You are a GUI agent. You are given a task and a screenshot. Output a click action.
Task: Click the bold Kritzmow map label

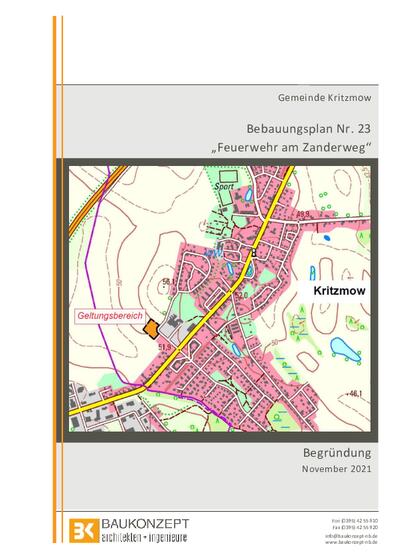click(x=339, y=291)
